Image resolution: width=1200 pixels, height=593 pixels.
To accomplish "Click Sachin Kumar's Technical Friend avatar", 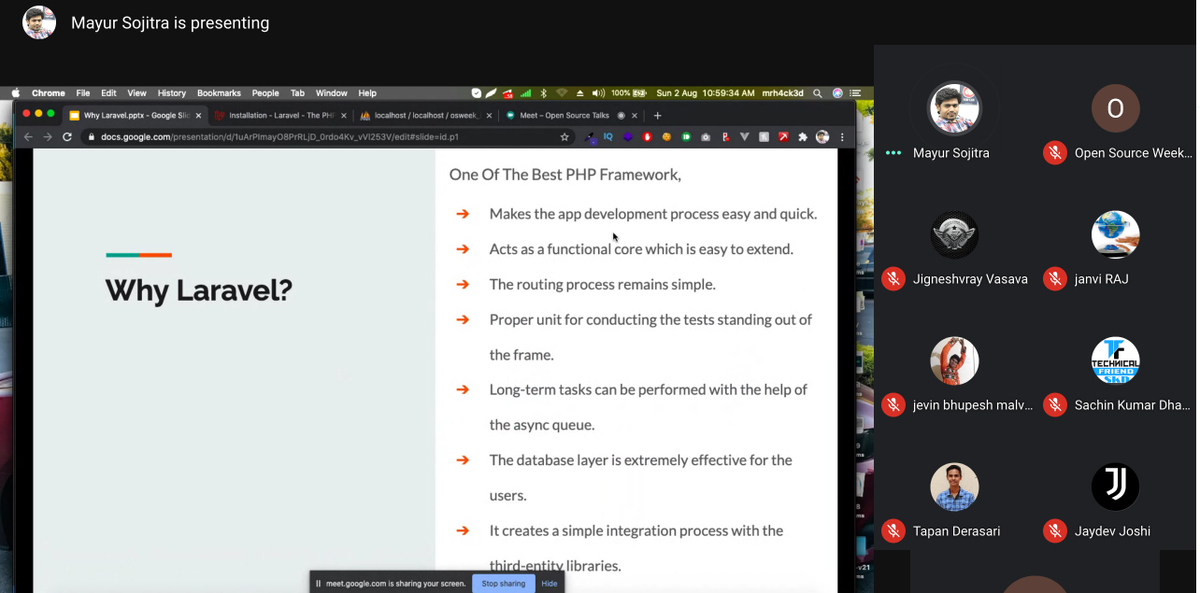I will [1115, 361].
